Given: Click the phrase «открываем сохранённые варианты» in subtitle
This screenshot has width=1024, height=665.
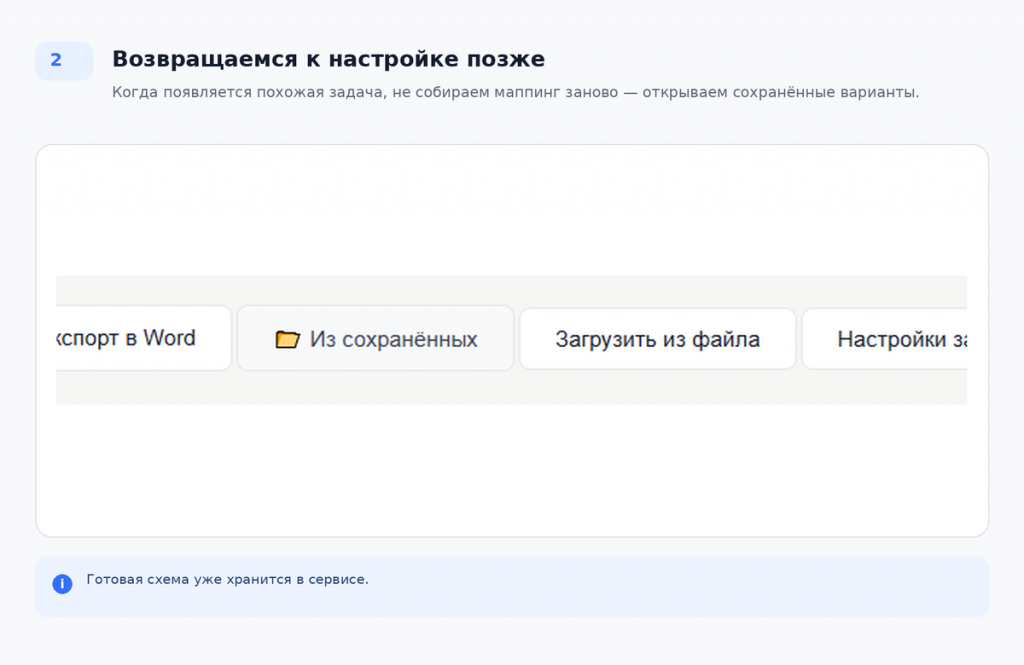Looking at the screenshot, I should click(780, 92).
